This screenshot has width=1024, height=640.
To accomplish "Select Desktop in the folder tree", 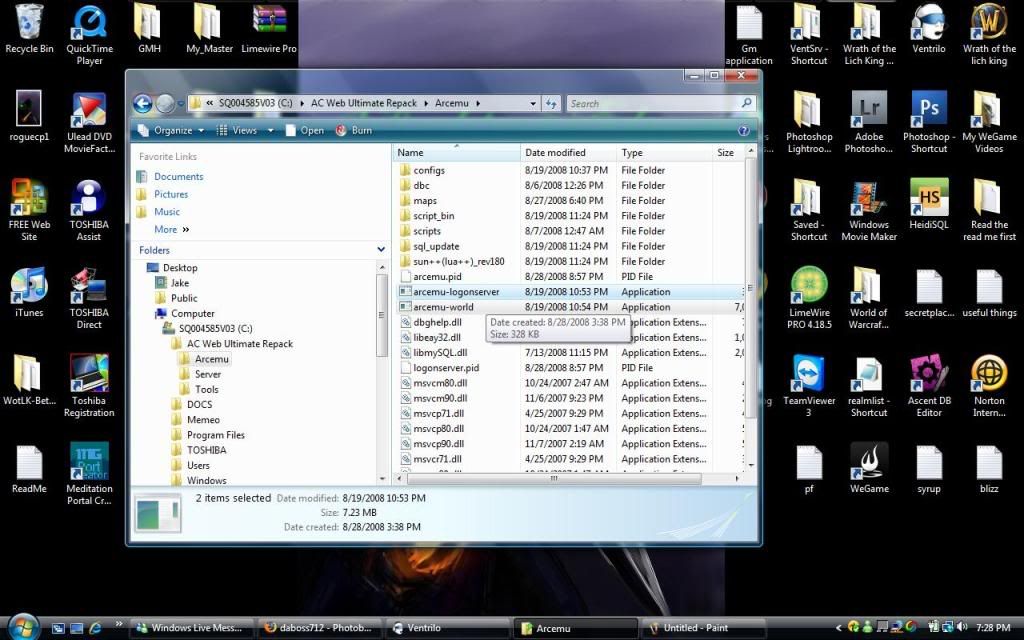I will click(x=180, y=268).
